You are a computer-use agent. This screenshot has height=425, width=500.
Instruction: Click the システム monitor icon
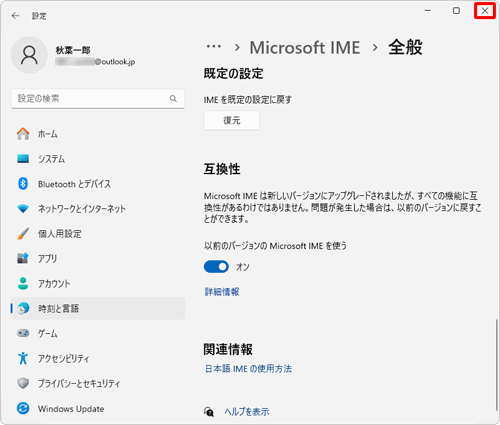pyautogui.click(x=23, y=159)
